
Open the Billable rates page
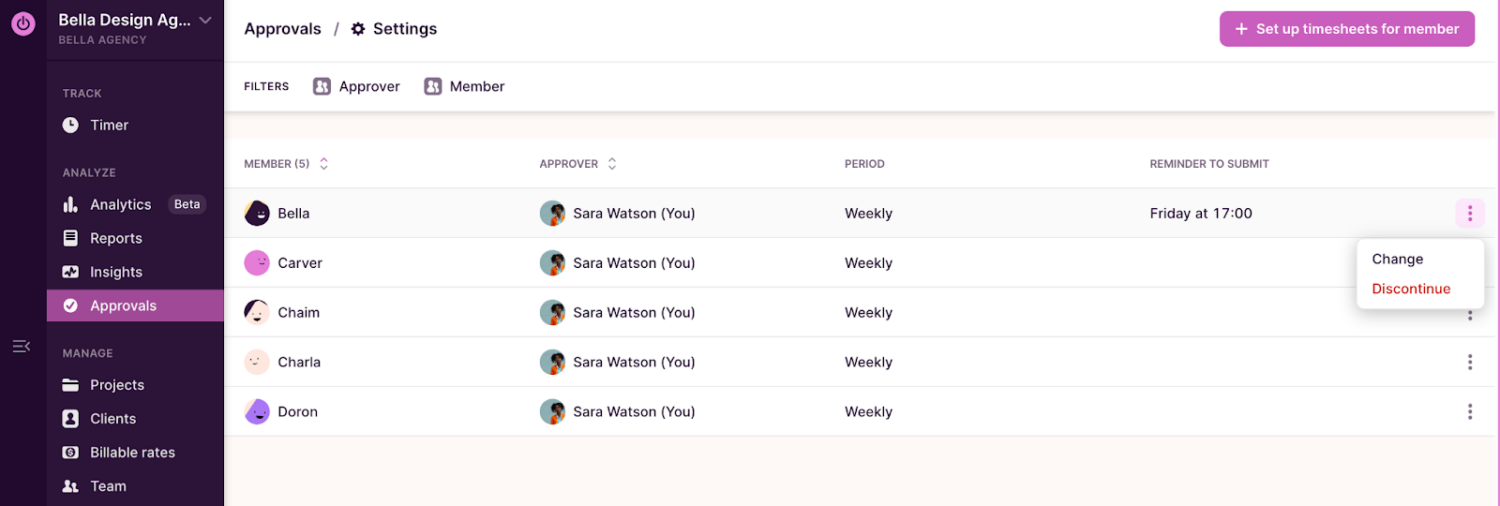[132, 452]
